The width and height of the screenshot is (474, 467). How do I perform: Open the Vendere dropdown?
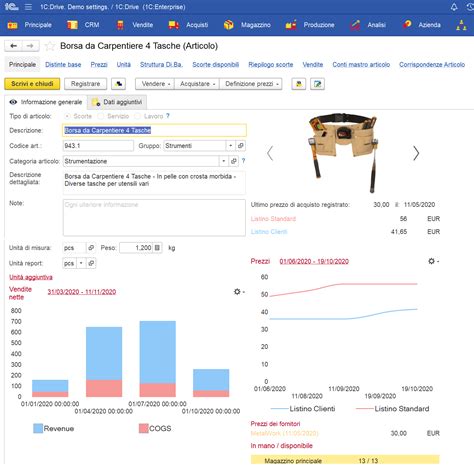[x=155, y=84]
